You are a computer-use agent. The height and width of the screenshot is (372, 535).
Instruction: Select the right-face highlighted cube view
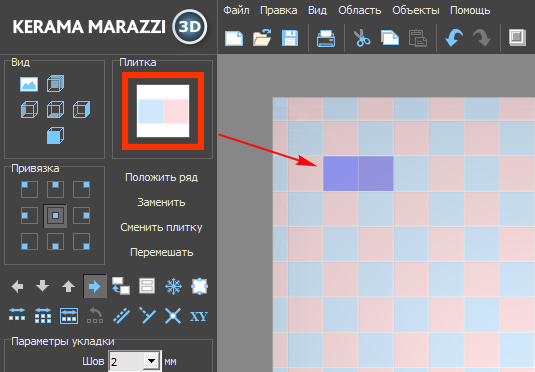(82, 110)
